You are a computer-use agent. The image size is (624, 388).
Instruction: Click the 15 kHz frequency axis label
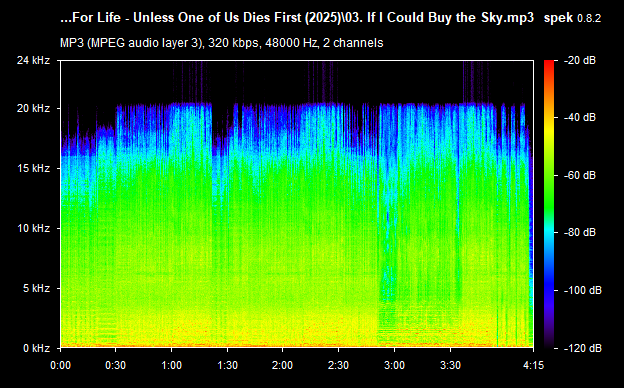point(33,168)
